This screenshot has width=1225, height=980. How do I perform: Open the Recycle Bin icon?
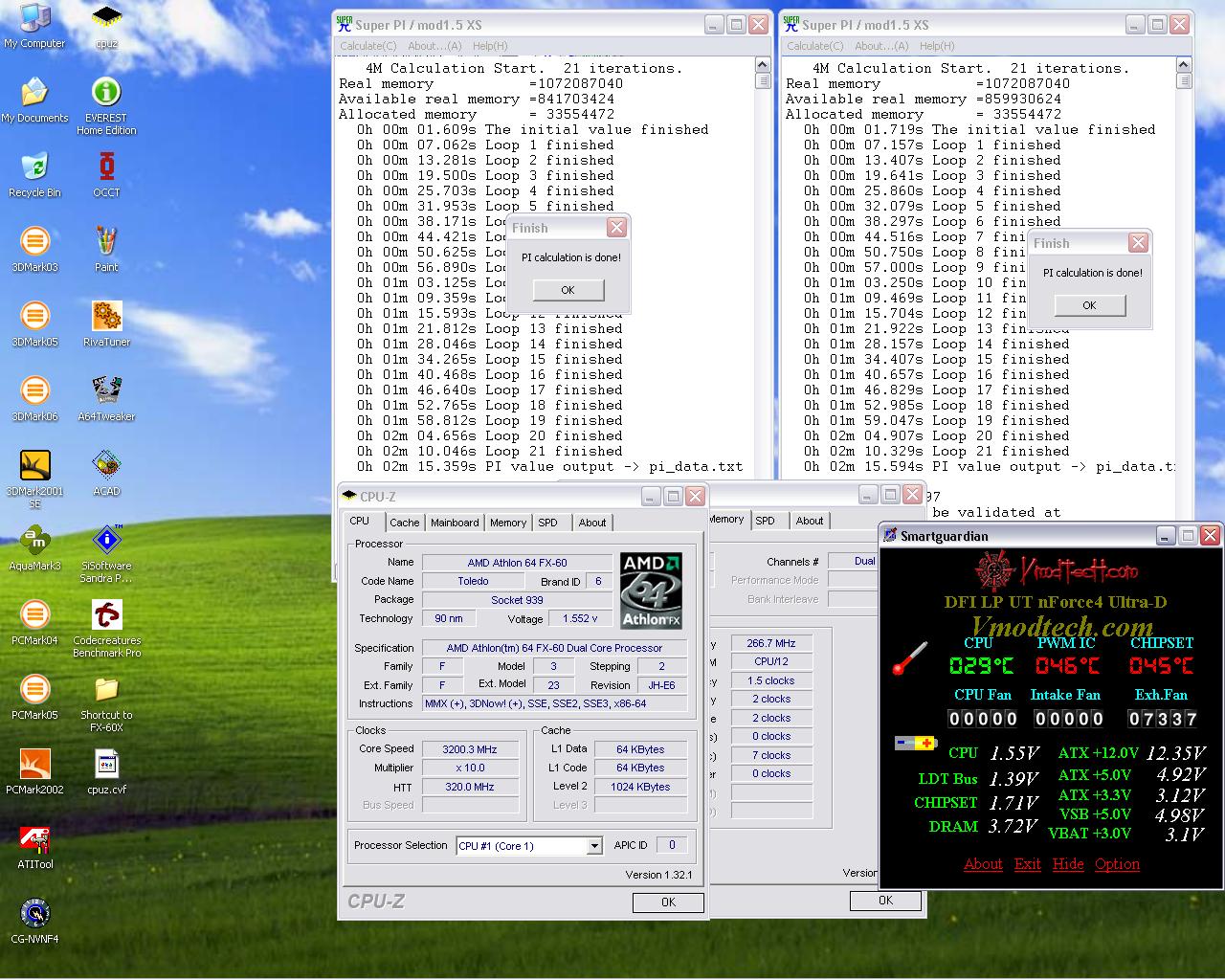(34, 175)
